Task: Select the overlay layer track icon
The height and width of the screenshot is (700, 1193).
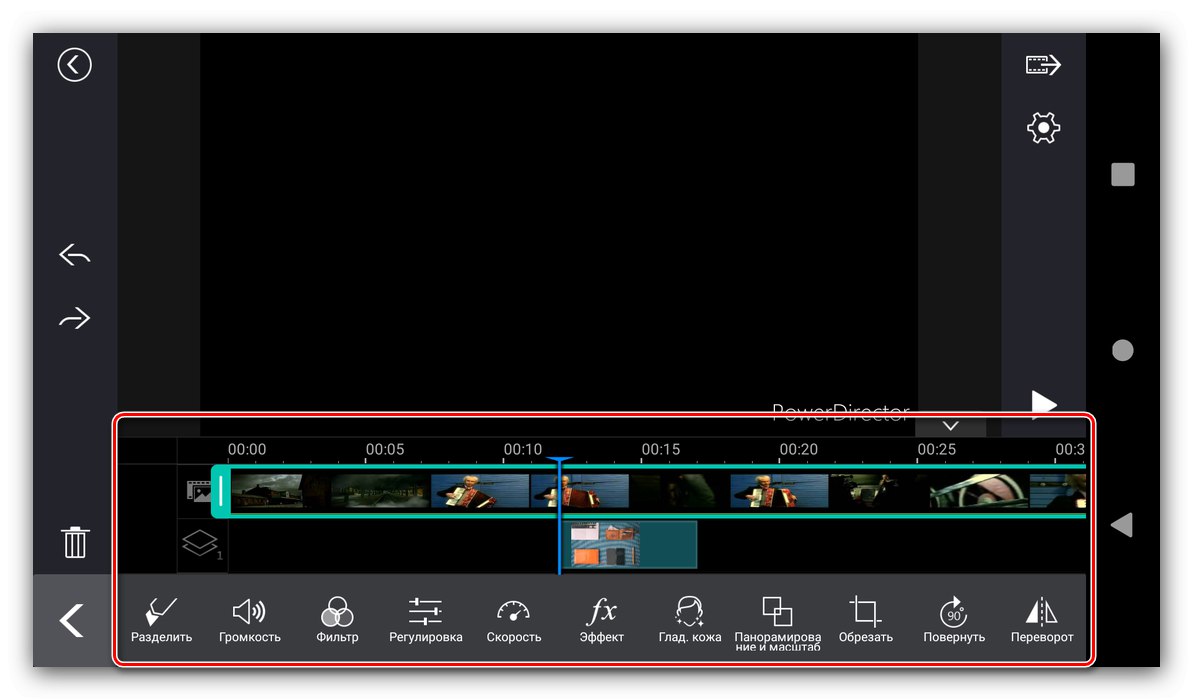Action: (x=202, y=544)
